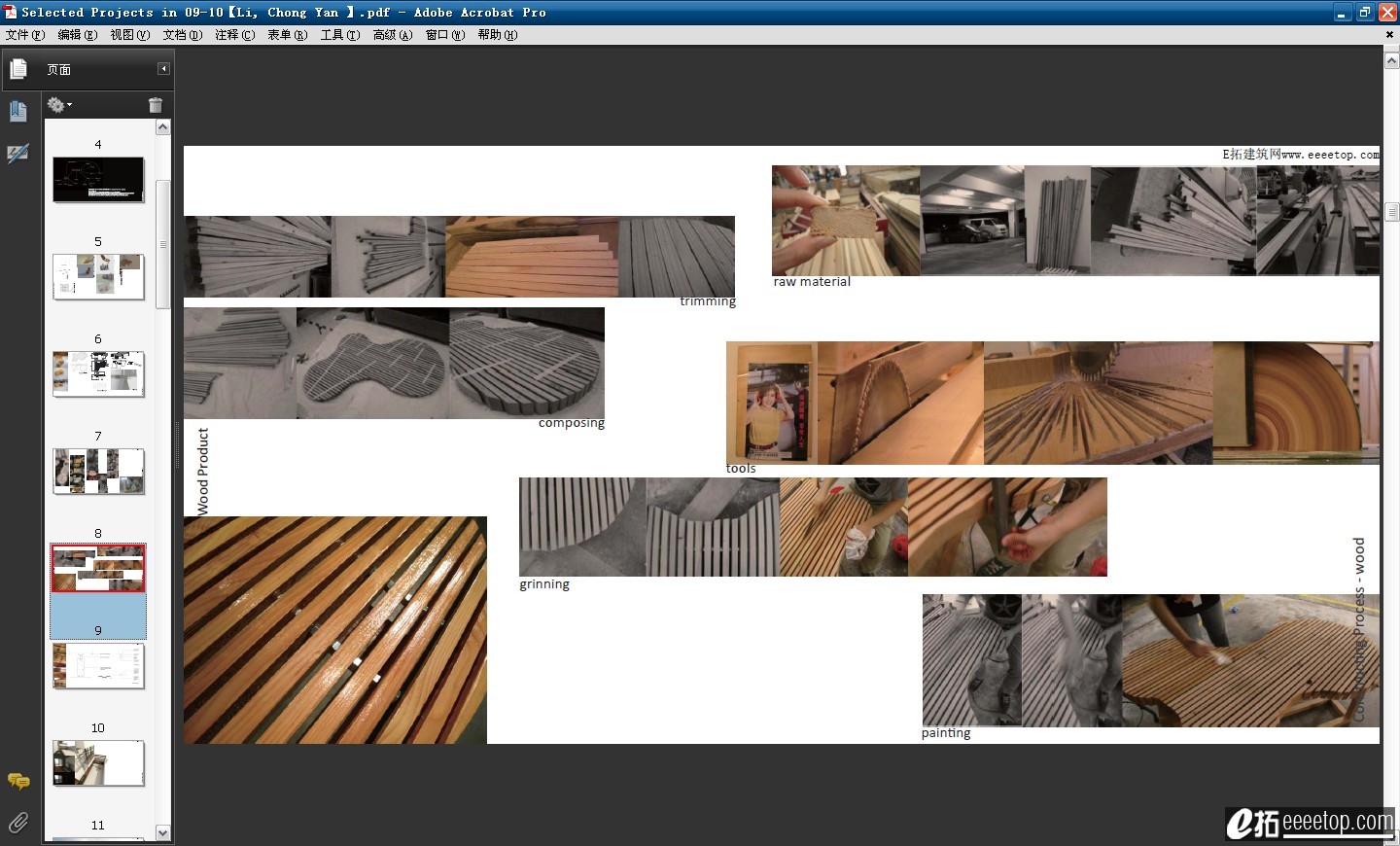Click the 'composing' caption in the page
Viewport: 1400px width, 846px height.
point(572,423)
